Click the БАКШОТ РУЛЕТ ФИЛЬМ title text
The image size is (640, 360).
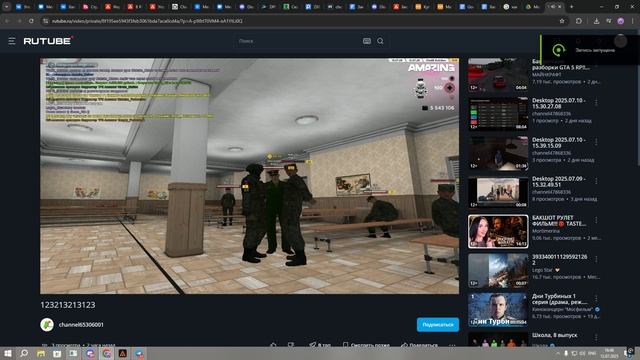pyautogui.click(x=559, y=221)
